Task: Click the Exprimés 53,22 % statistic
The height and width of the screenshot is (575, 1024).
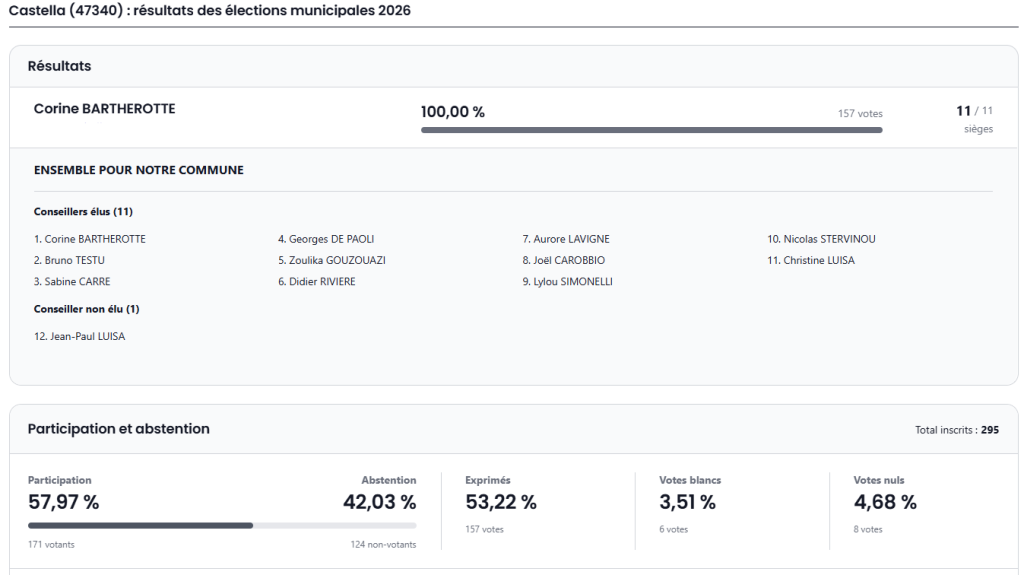Action: [501, 502]
